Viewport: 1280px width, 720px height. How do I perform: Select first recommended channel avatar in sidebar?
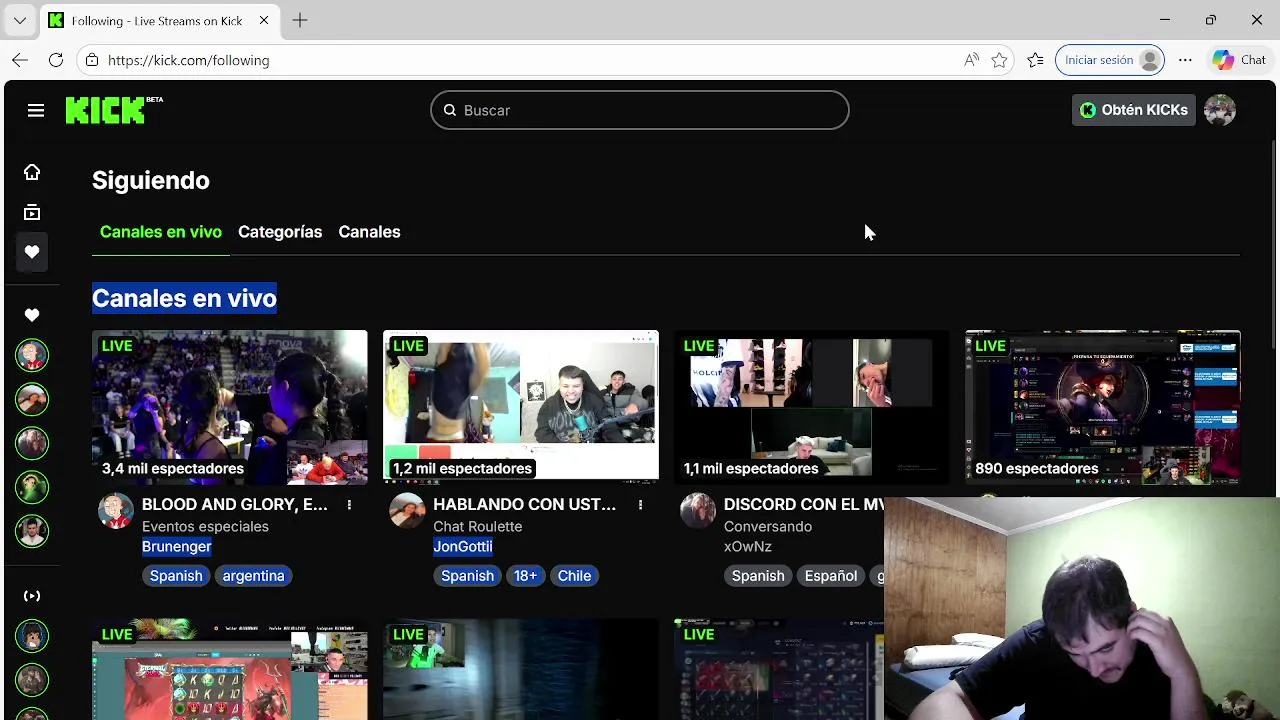pyautogui.click(x=32, y=636)
